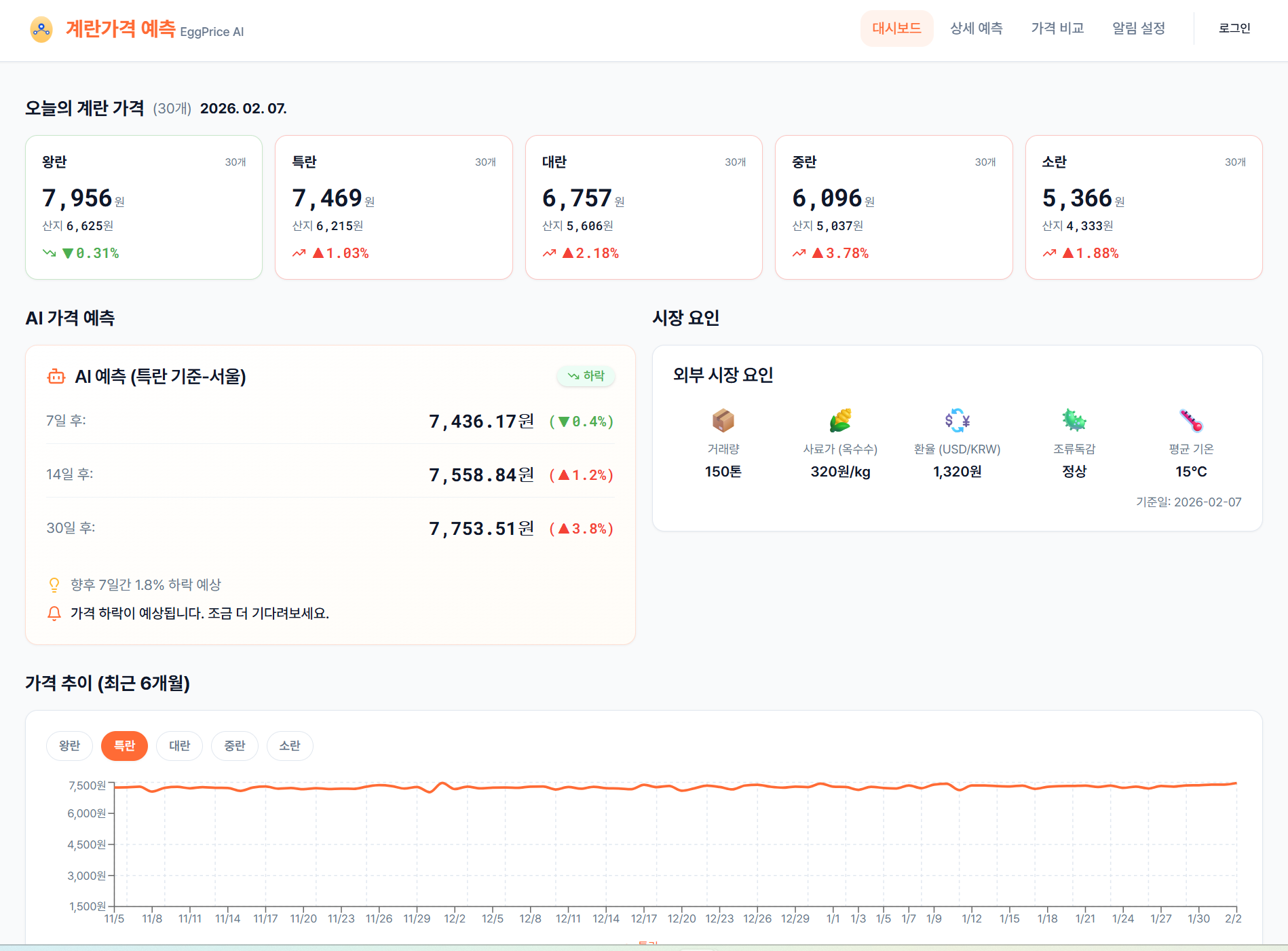
Task: Click the corn 사료가 icon
Action: [840, 420]
